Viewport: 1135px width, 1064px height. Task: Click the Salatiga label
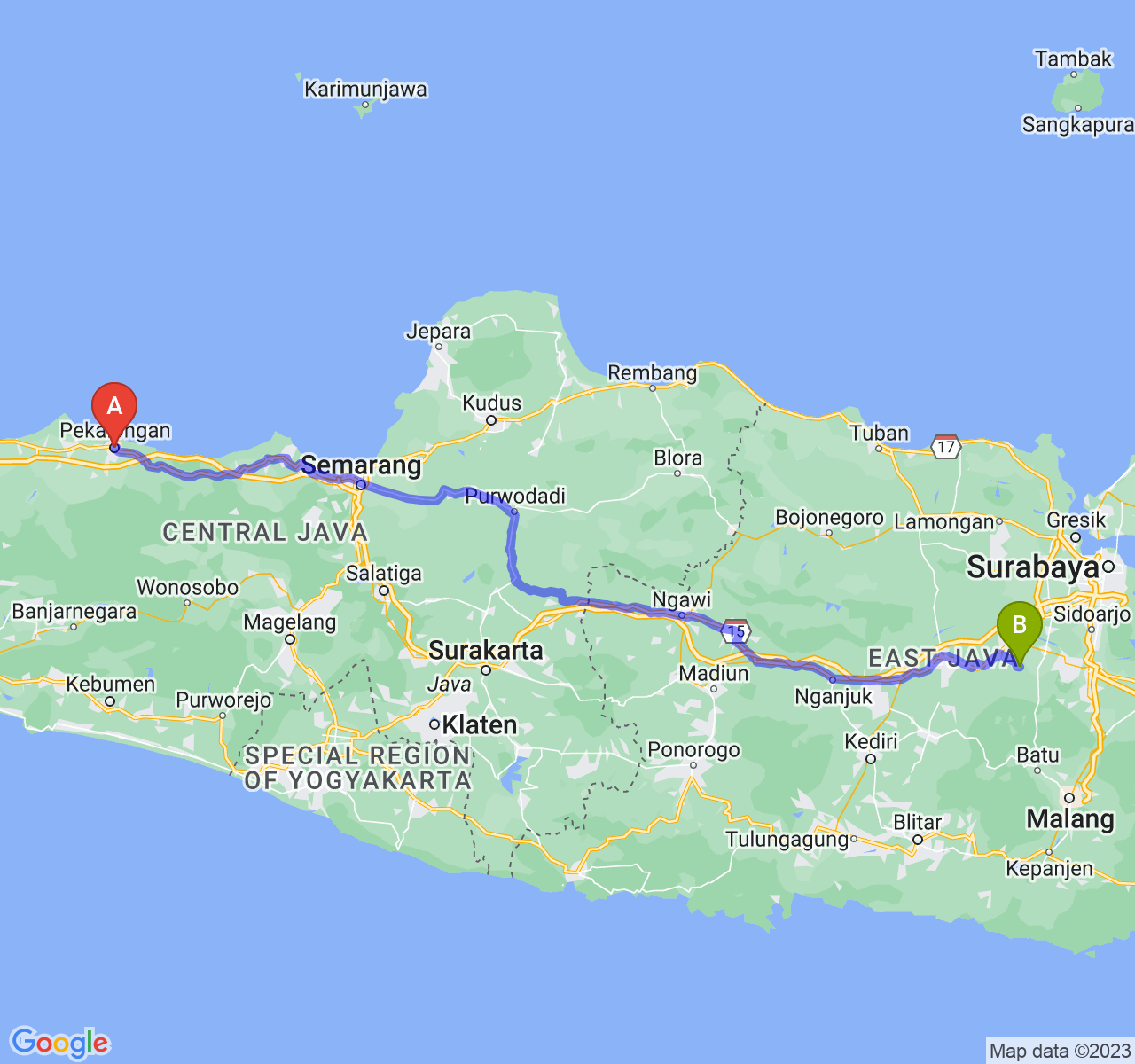pyautogui.click(x=384, y=574)
